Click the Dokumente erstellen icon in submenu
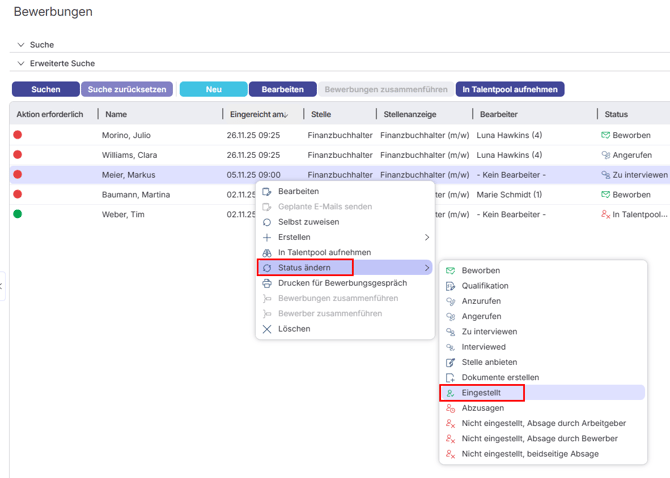 click(451, 378)
